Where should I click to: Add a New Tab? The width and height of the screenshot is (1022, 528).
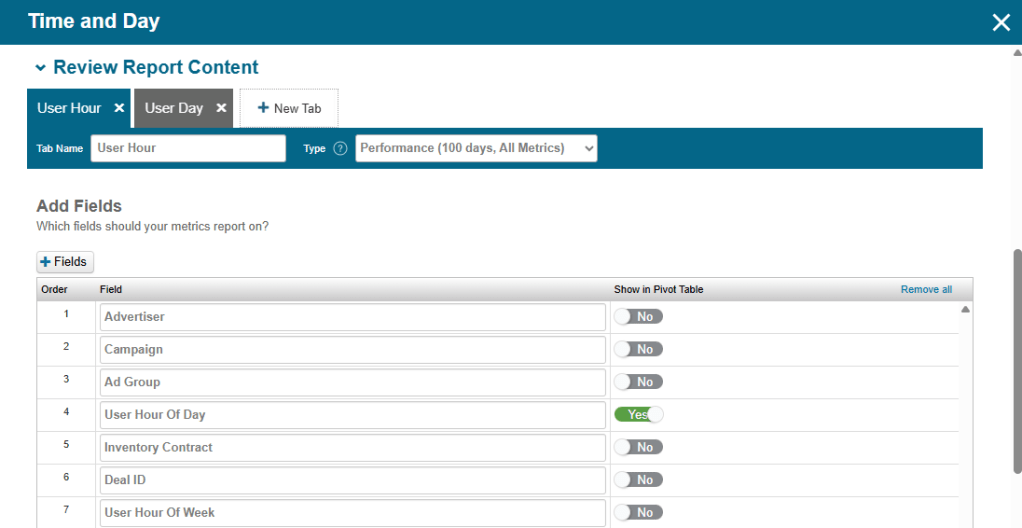[x=289, y=108]
